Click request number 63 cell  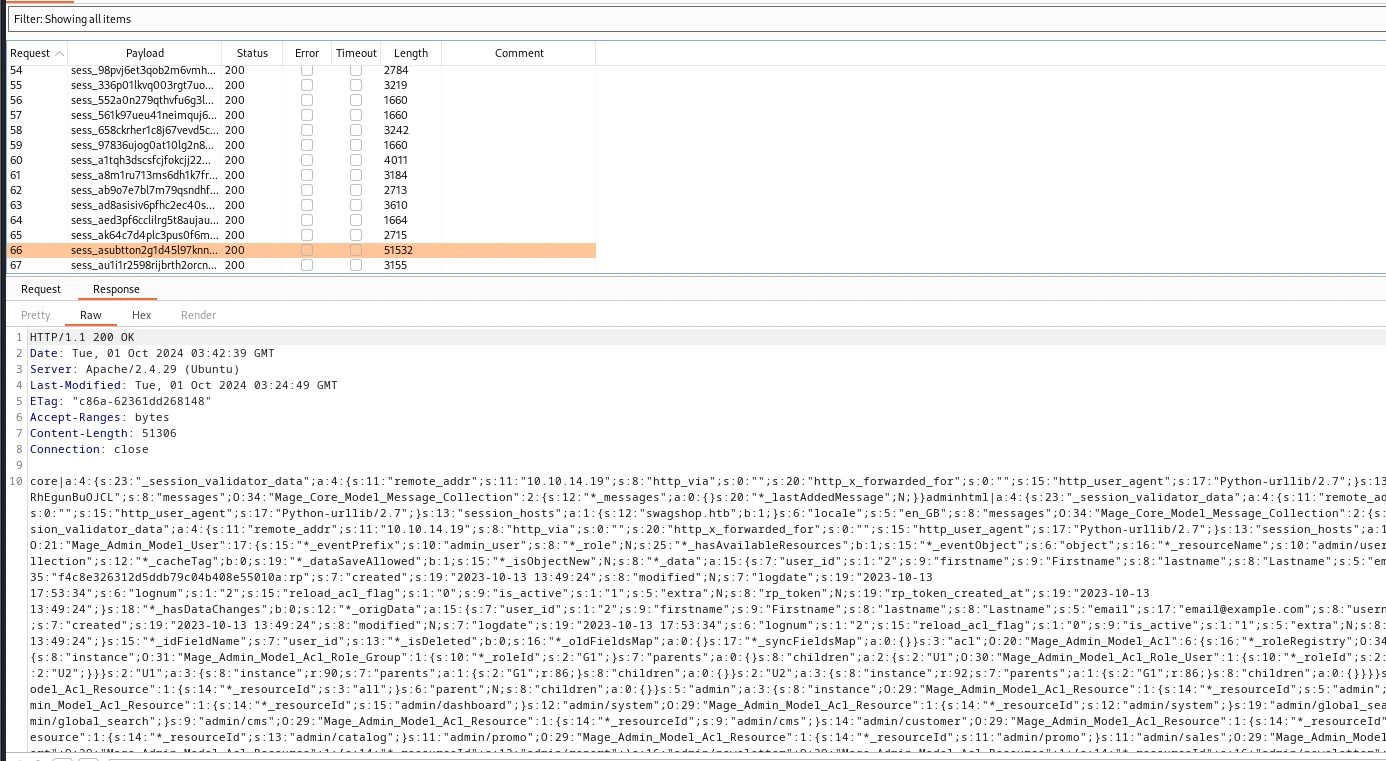pyautogui.click(x=16, y=205)
